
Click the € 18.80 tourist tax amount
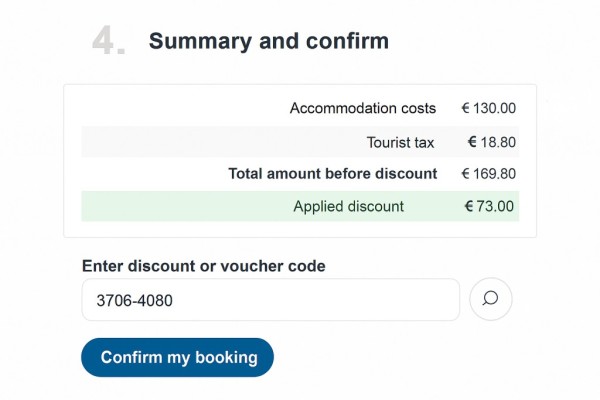[x=492, y=143]
